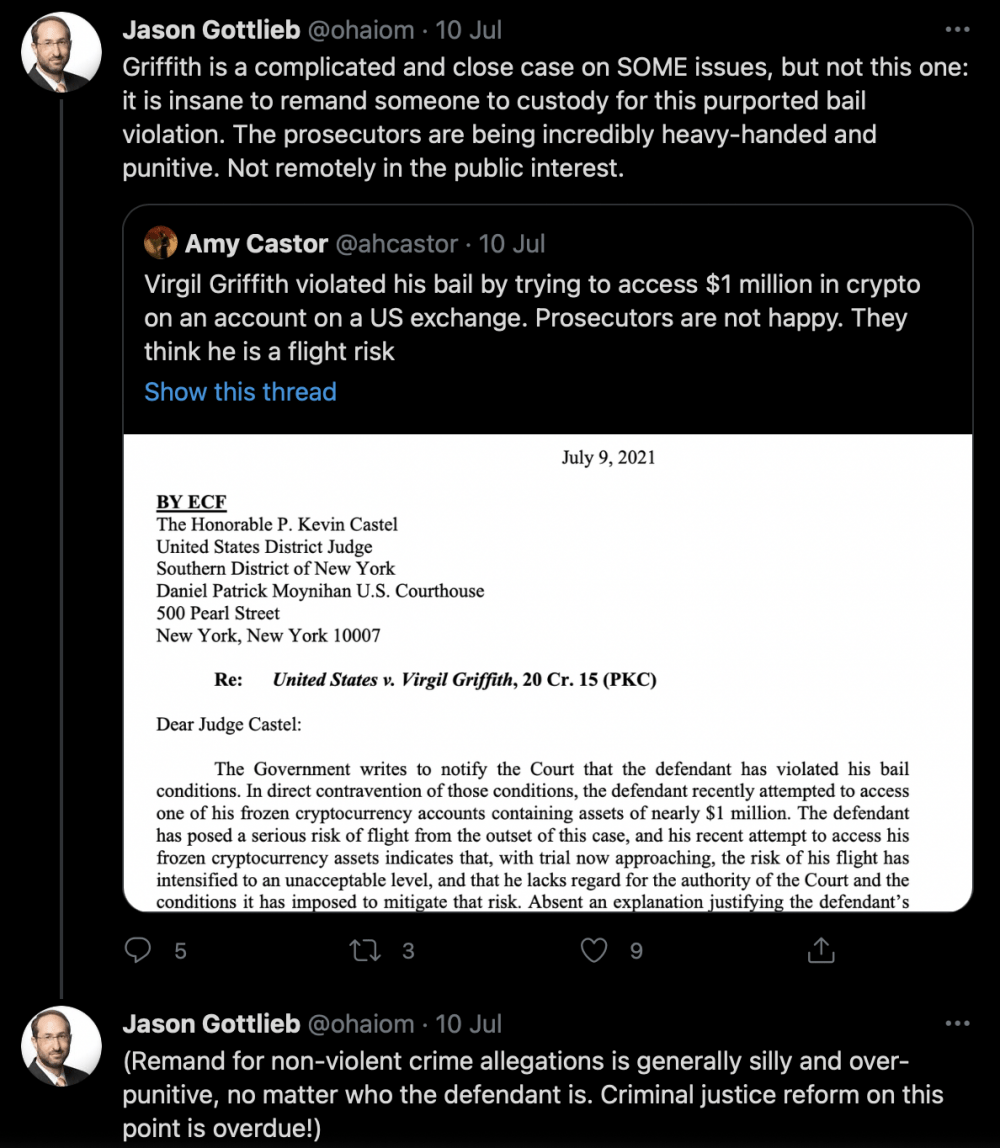Open the Jason Gottlieb name on first tweet
Screen dimensions: 1000x1148
pos(211,30)
